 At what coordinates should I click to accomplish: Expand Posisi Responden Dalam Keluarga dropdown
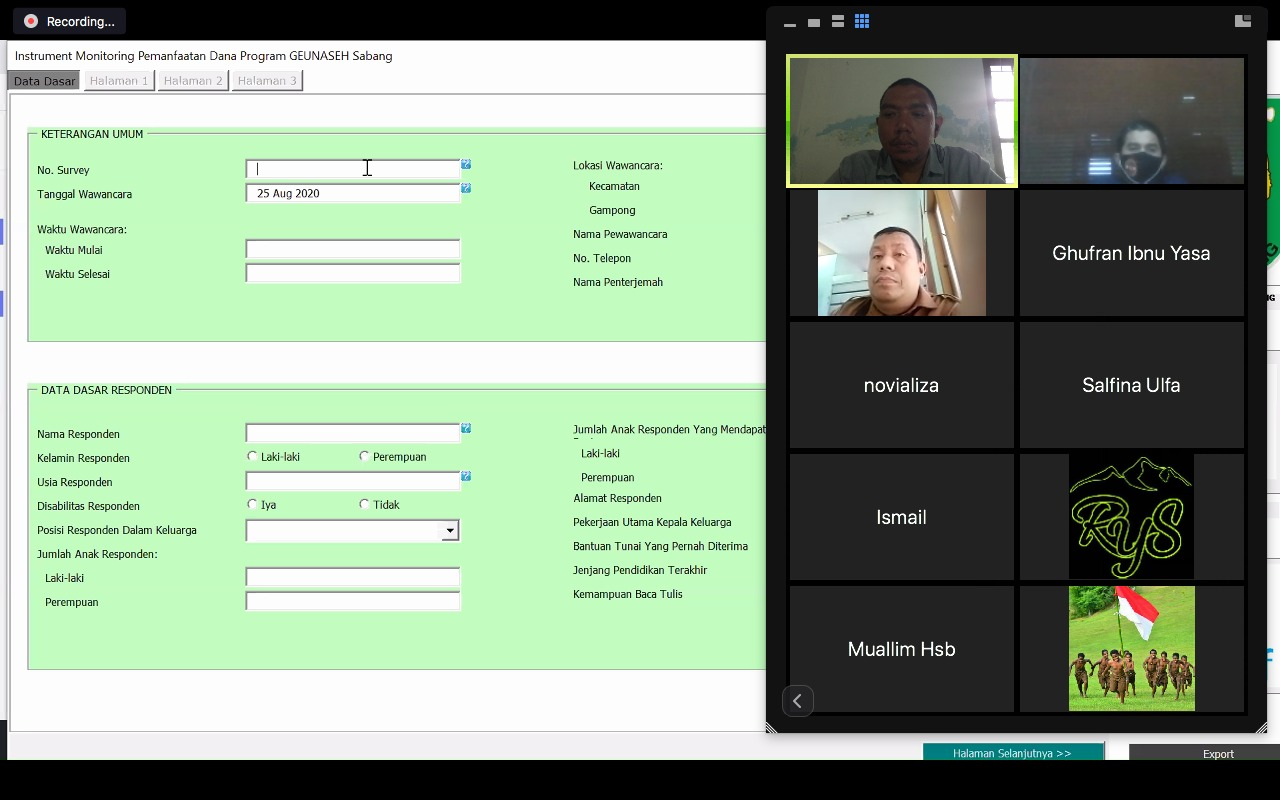coord(450,531)
